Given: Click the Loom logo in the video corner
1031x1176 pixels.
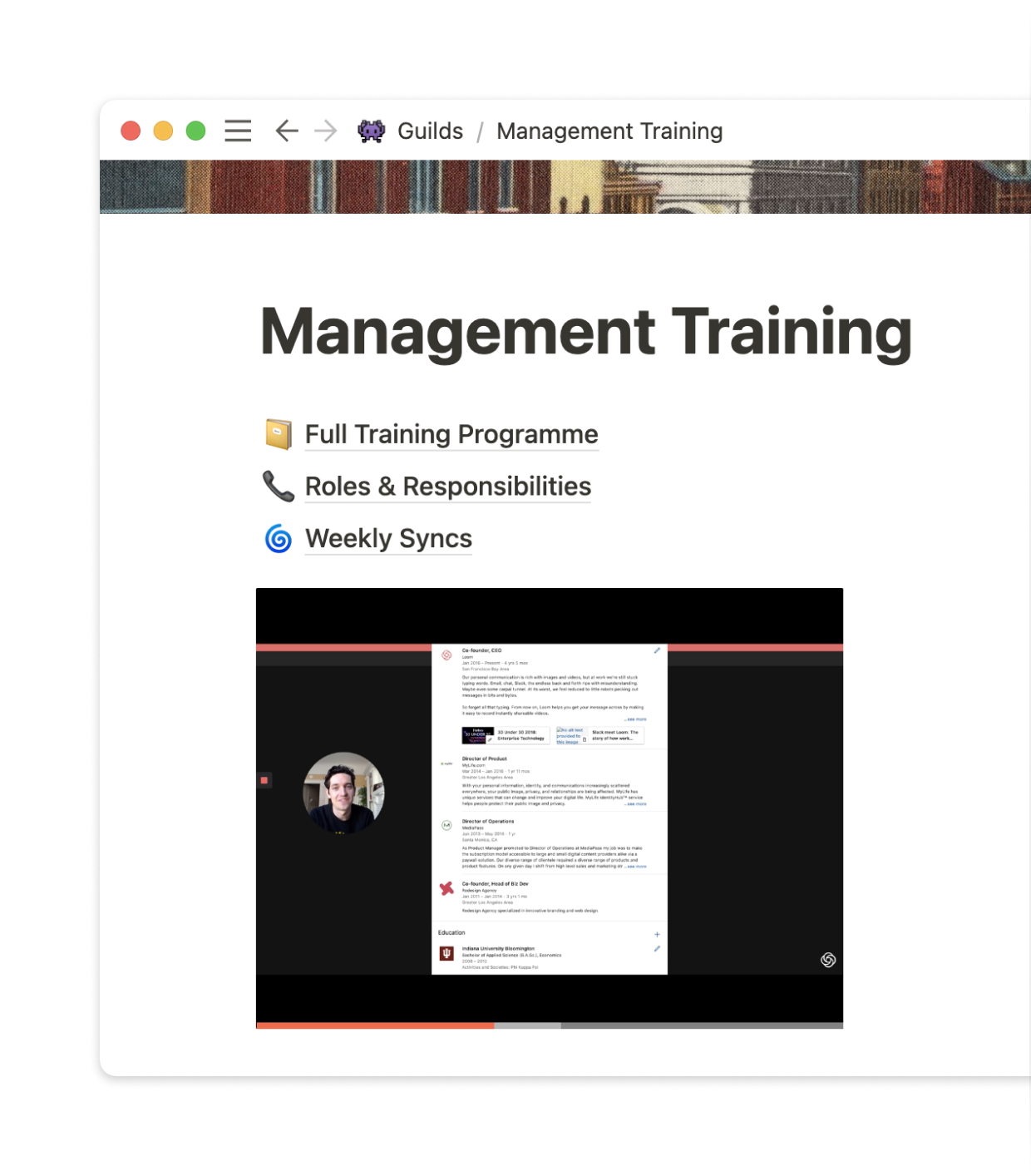Looking at the screenshot, I should [828, 960].
